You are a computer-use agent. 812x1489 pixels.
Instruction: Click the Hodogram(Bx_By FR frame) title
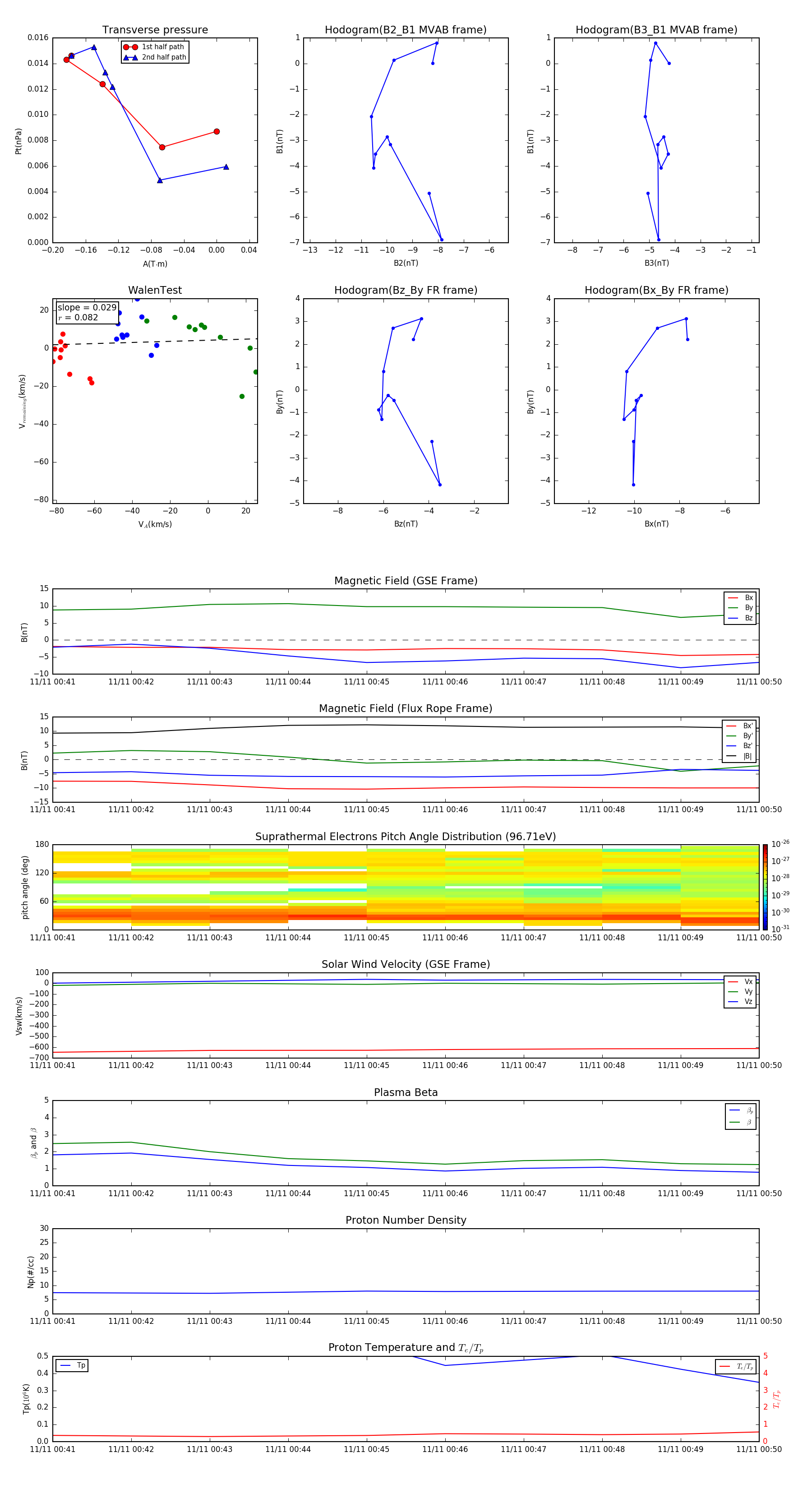click(x=656, y=290)
